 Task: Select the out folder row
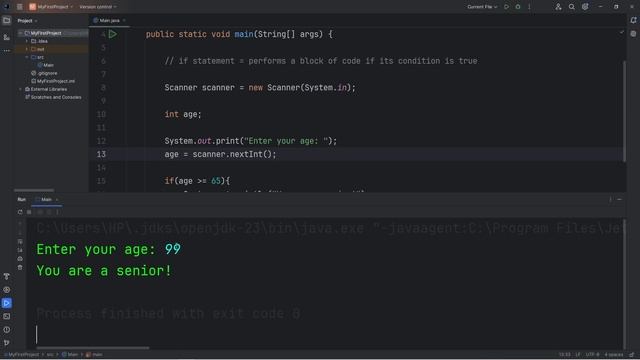(51, 49)
